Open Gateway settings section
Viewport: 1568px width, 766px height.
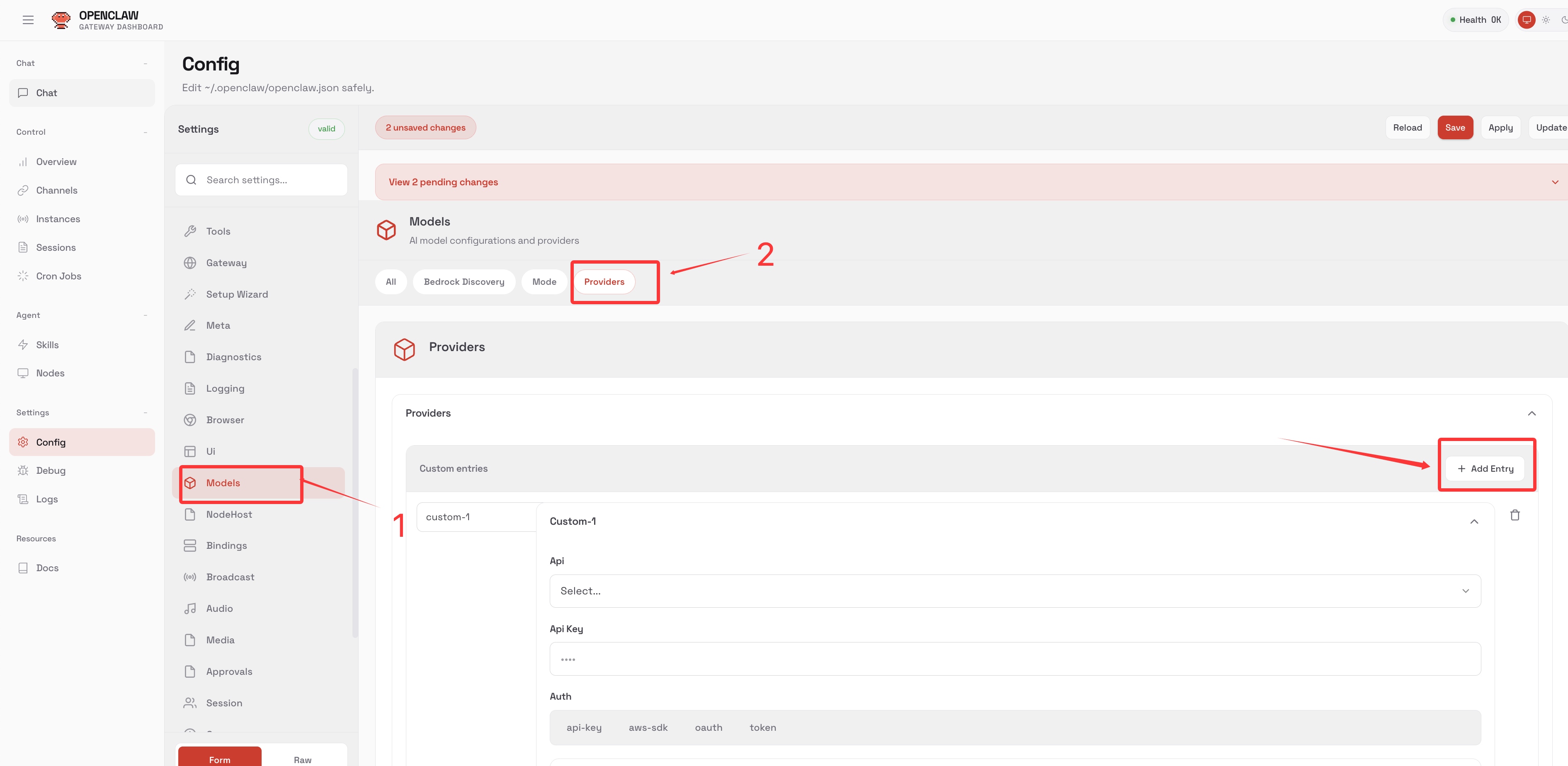(x=226, y=263)
